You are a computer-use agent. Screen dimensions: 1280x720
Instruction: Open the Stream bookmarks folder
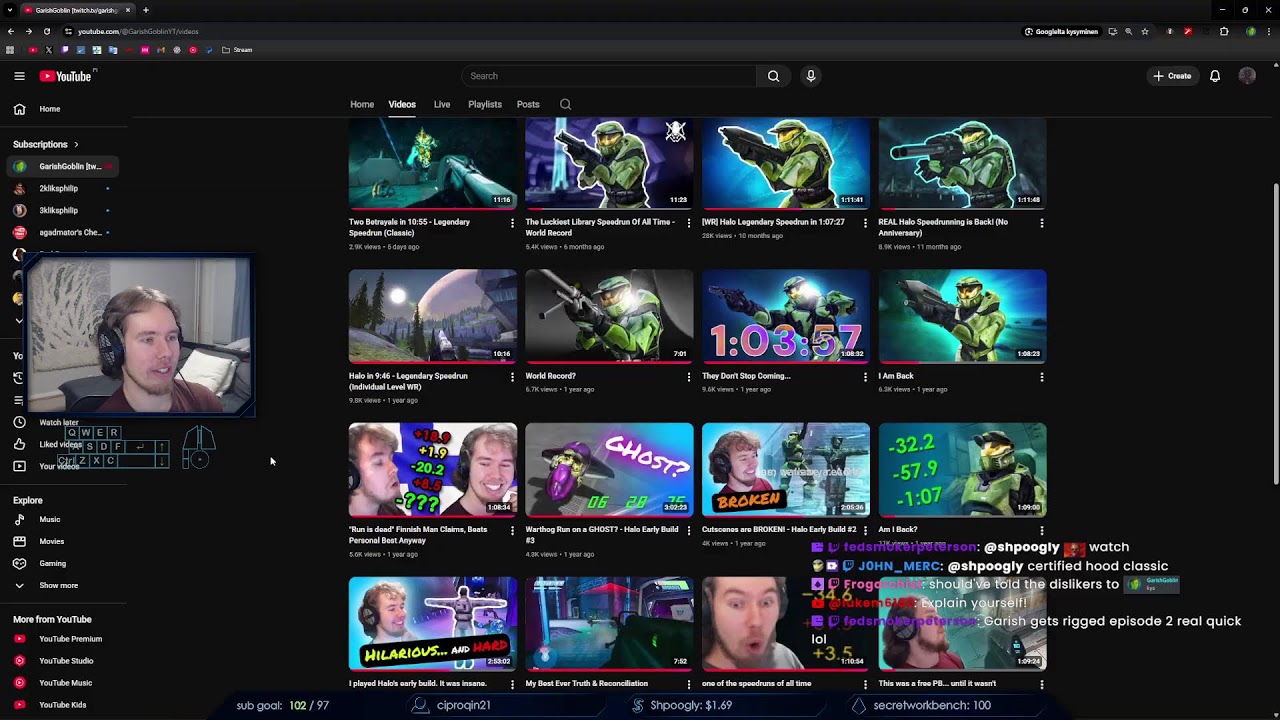tap(237, 50)
